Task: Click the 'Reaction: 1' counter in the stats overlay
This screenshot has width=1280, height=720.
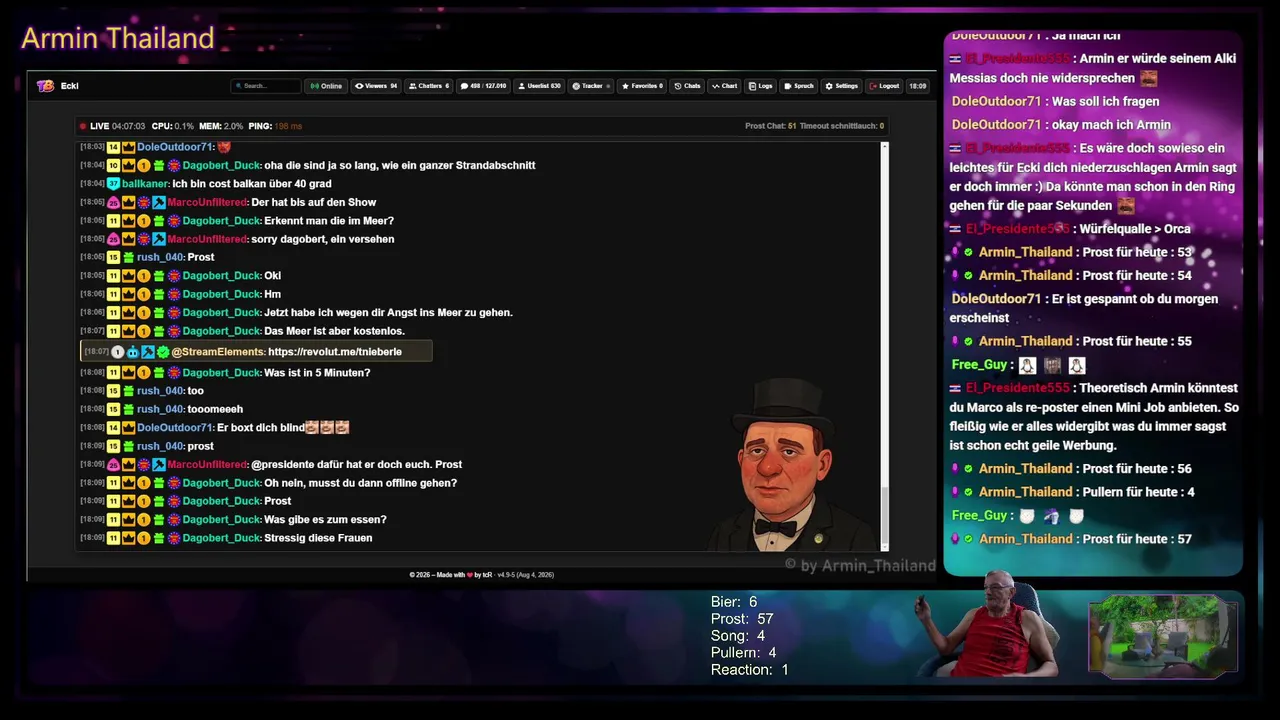Action: (750, 670)
